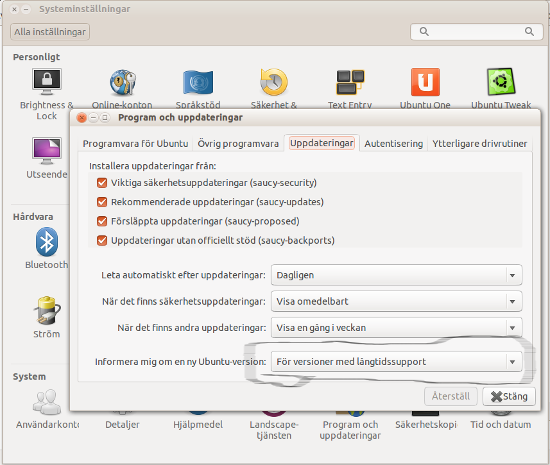Screen dimensions: 550x465
Task: Toggle Viktiga säkerhetsuppdateringar (saucy-security) checkbox
Action: tap(102, 183)
